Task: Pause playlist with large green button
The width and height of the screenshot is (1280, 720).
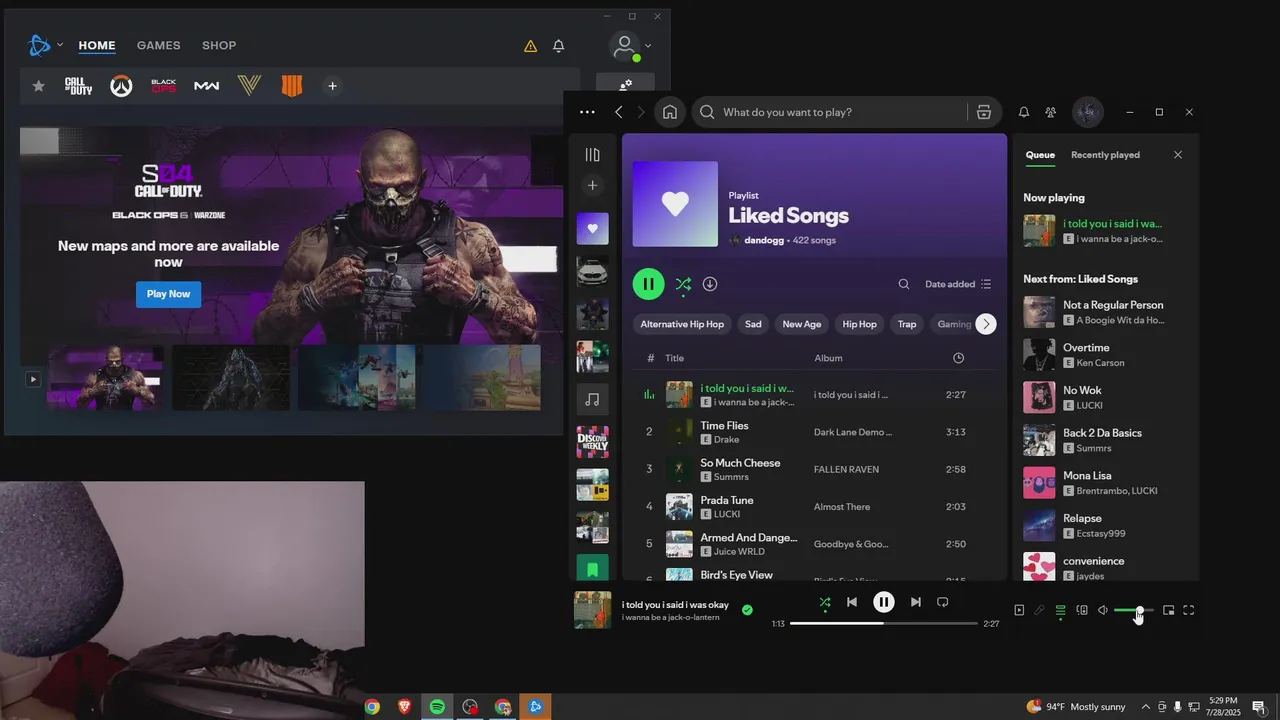Action: pyautogui.click(x=648, y=284)
